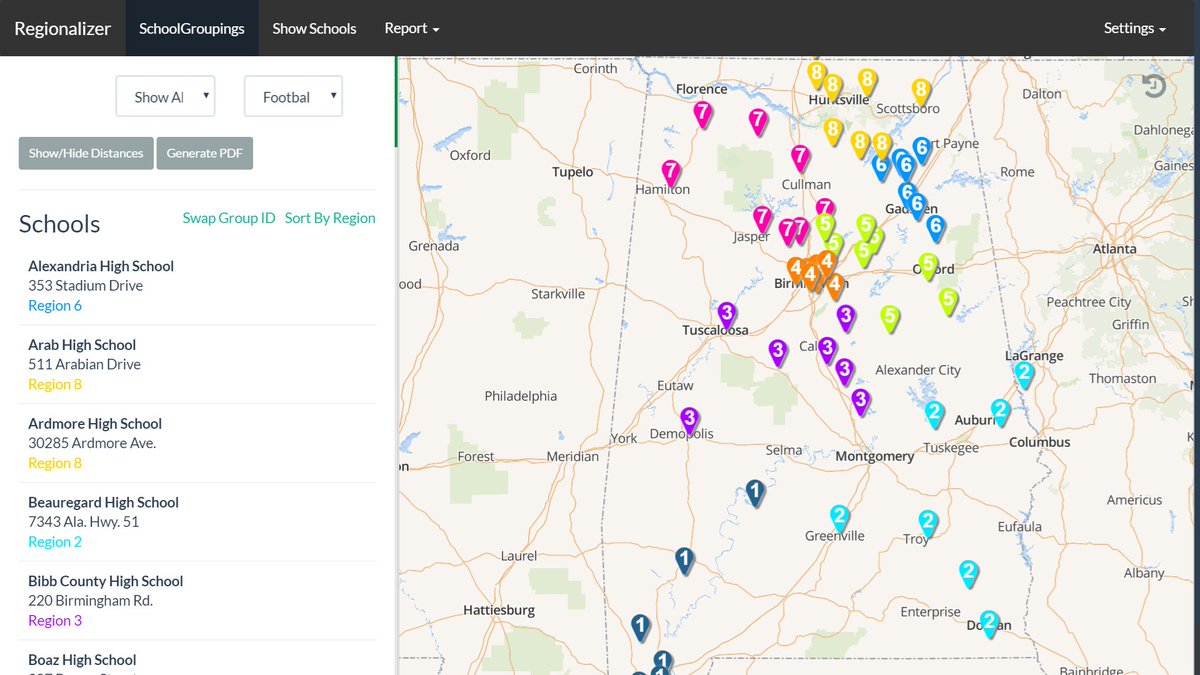Viewport: 1200px width, 675px height.
Task: Click the Sort By Region link
Action: tap(330, 217)
